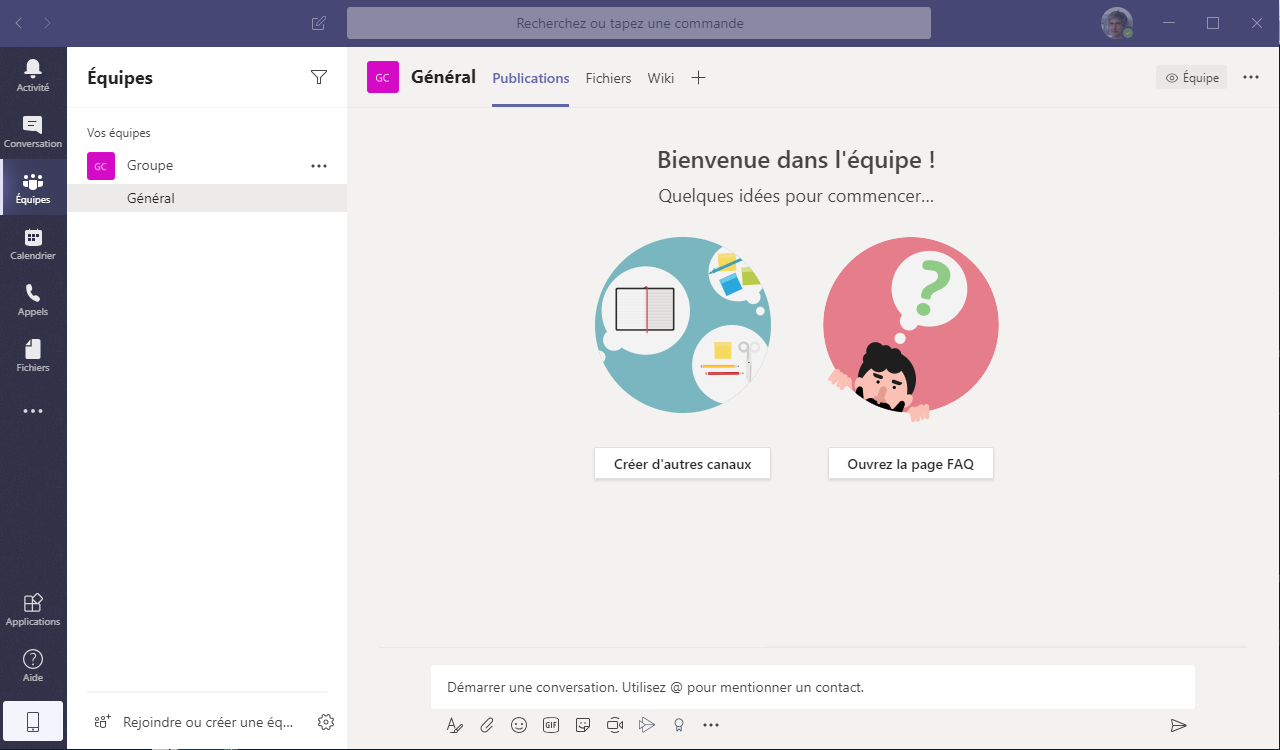Viewport: 1280px width, 750px height.
Task: Navigate back with the left arrow
Action: point(20,23)
